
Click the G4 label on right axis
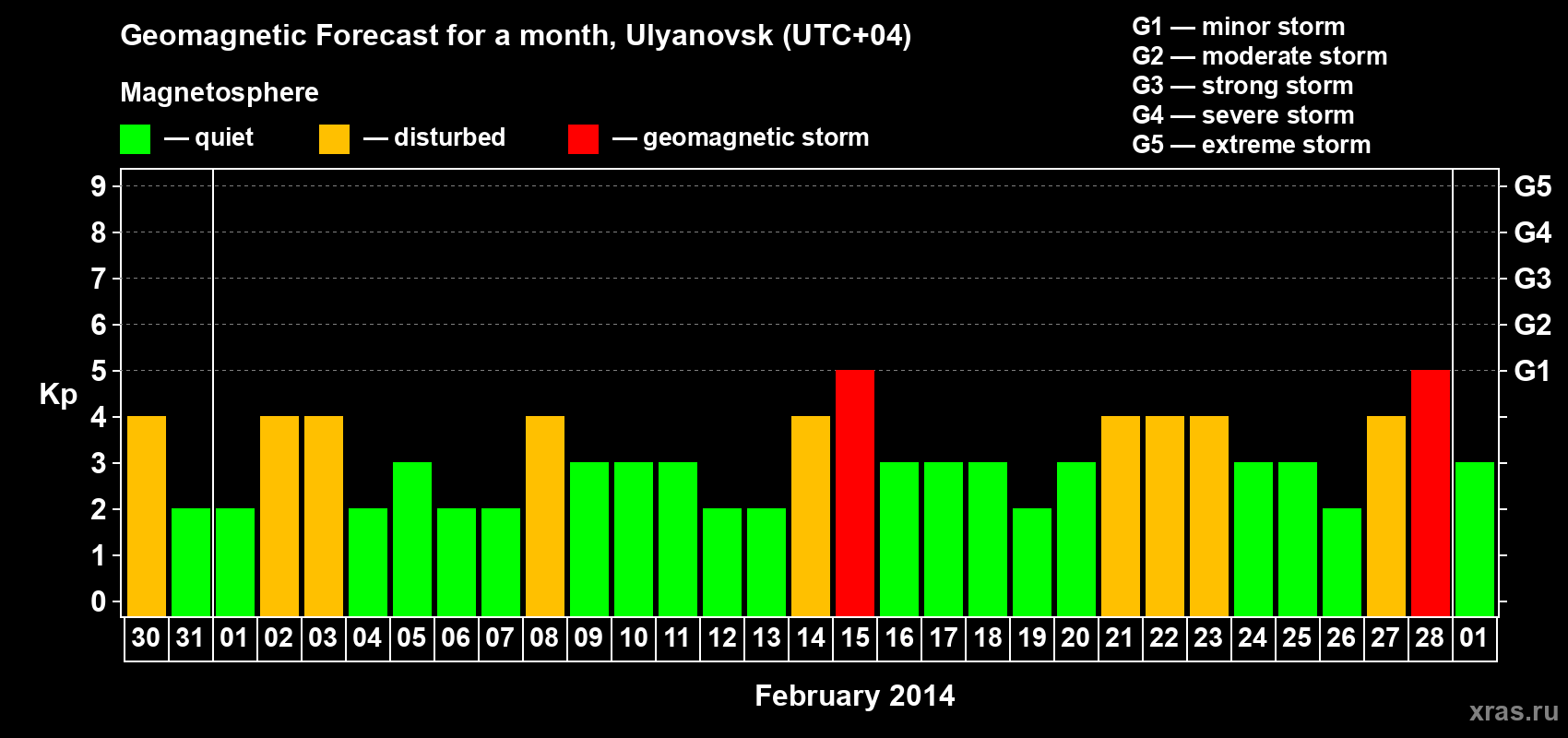click(x=1532, y=232)
